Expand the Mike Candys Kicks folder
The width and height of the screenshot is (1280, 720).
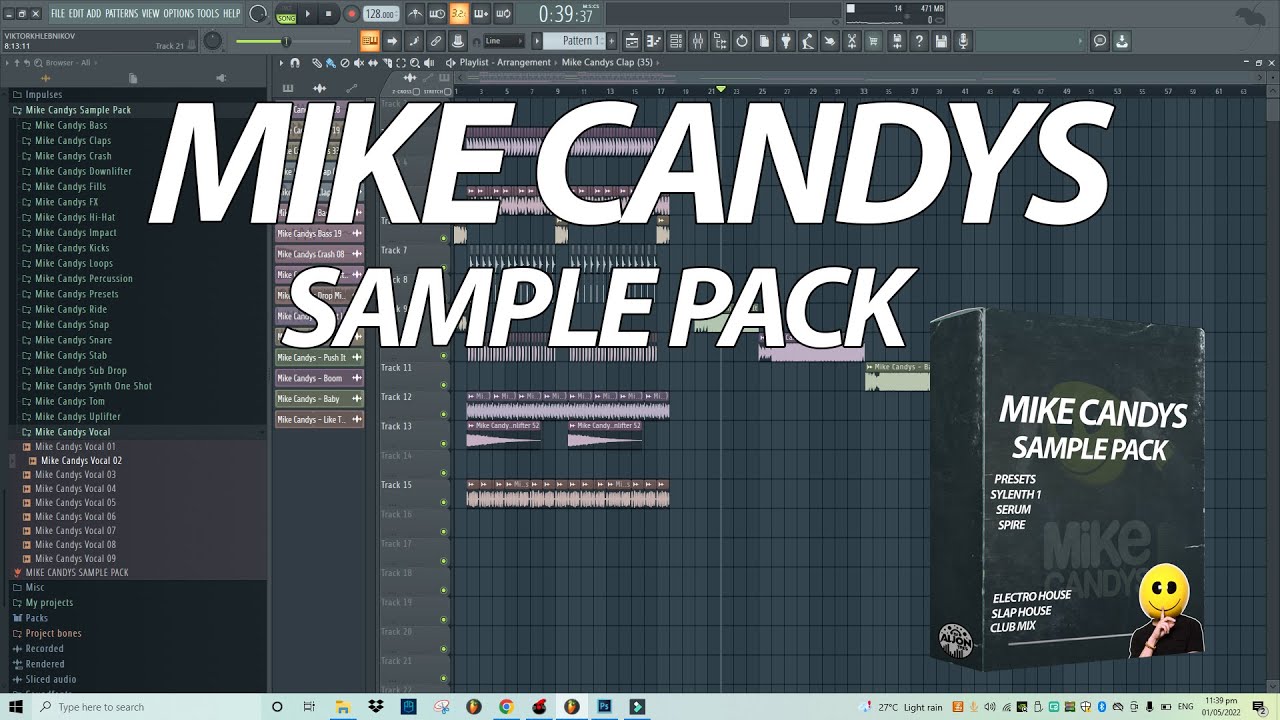click(72, 248)
